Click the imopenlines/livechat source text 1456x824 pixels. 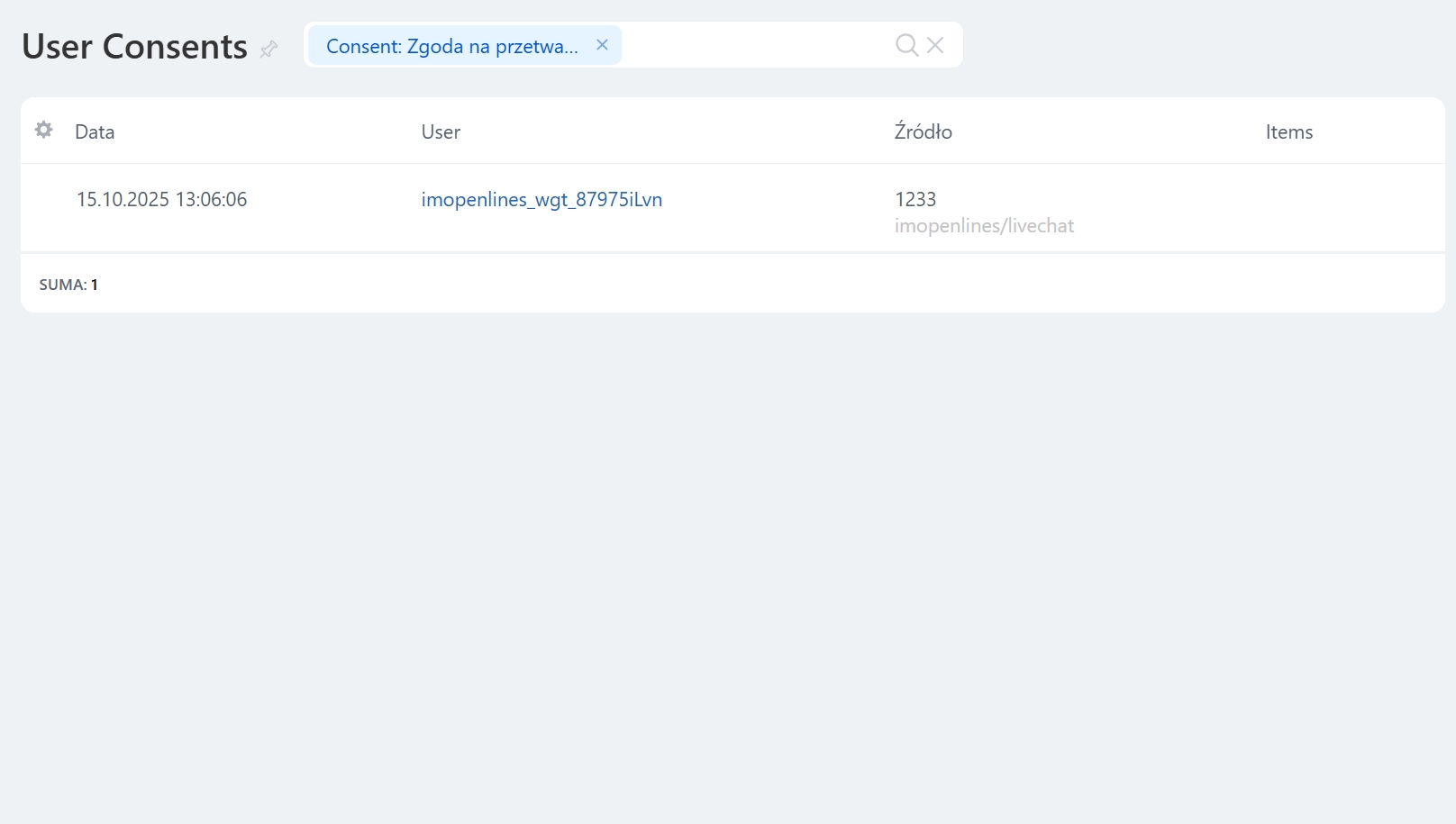click(984, 226)
